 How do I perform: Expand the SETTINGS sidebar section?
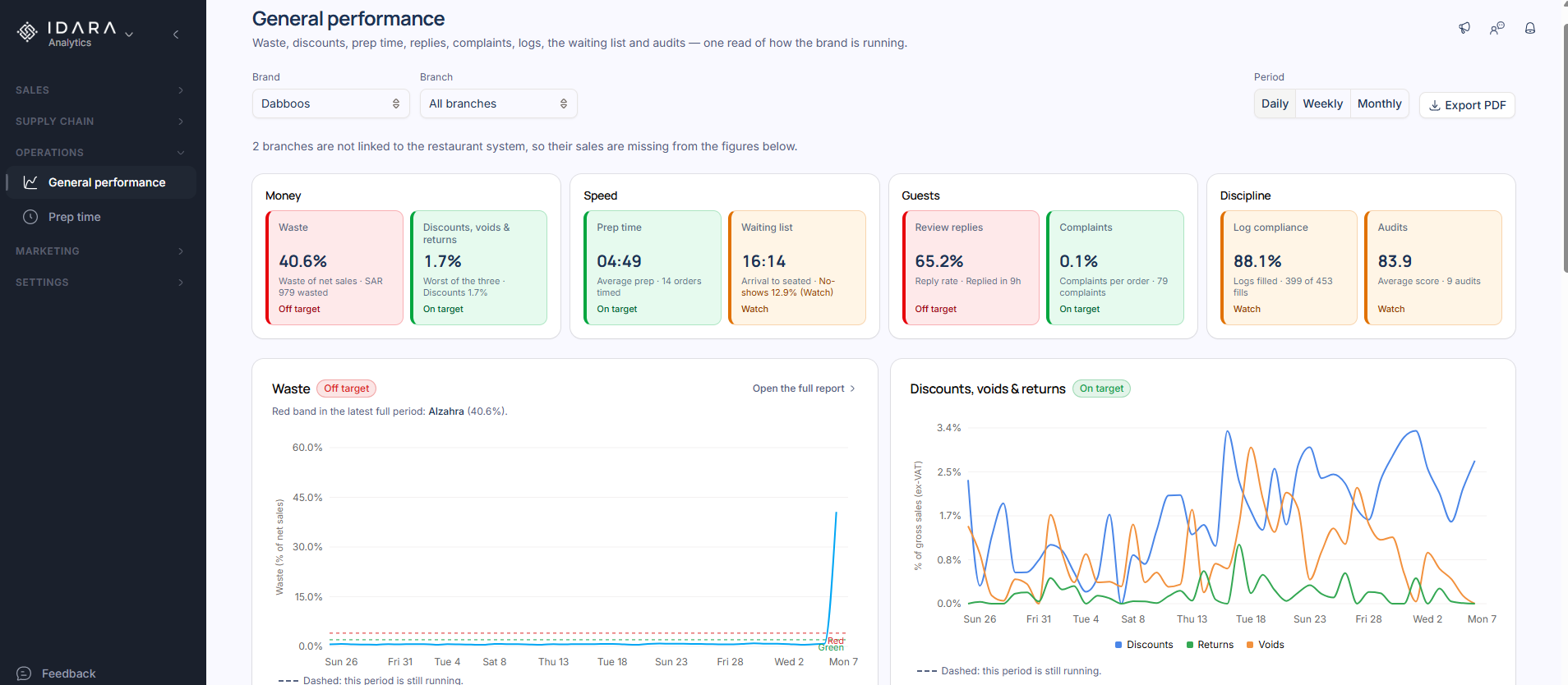pyautogui.click(x=99, y=283)
